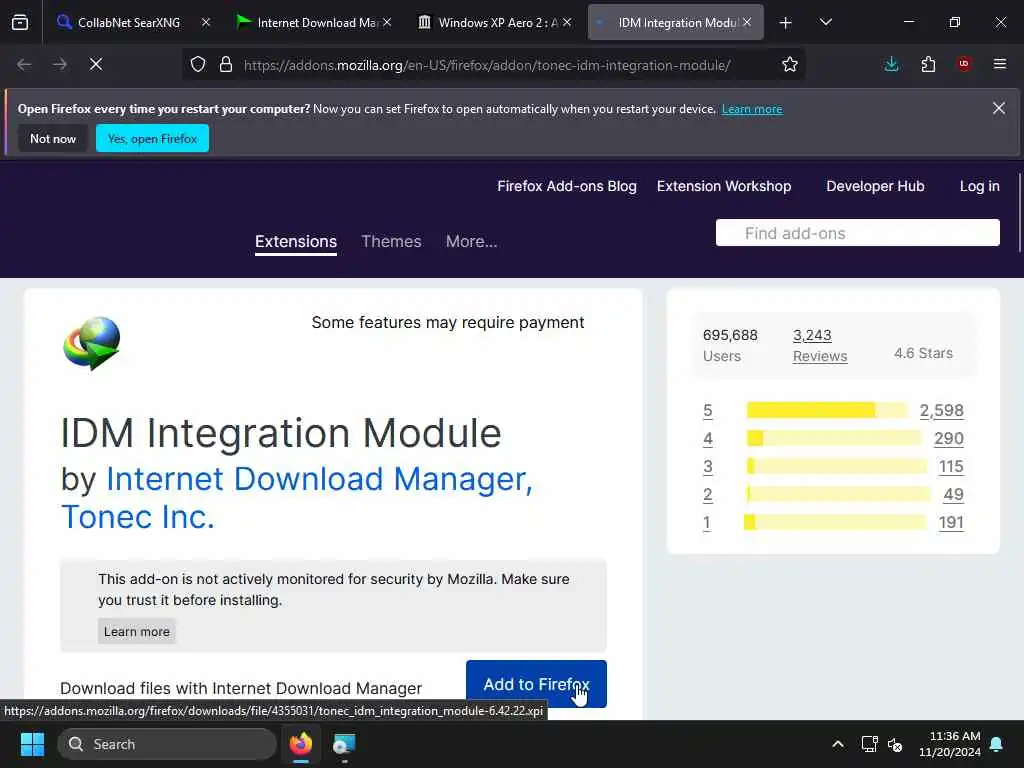Close the IDM Integration Module tab
The image size is (1024, 768).
pos(747,22)
